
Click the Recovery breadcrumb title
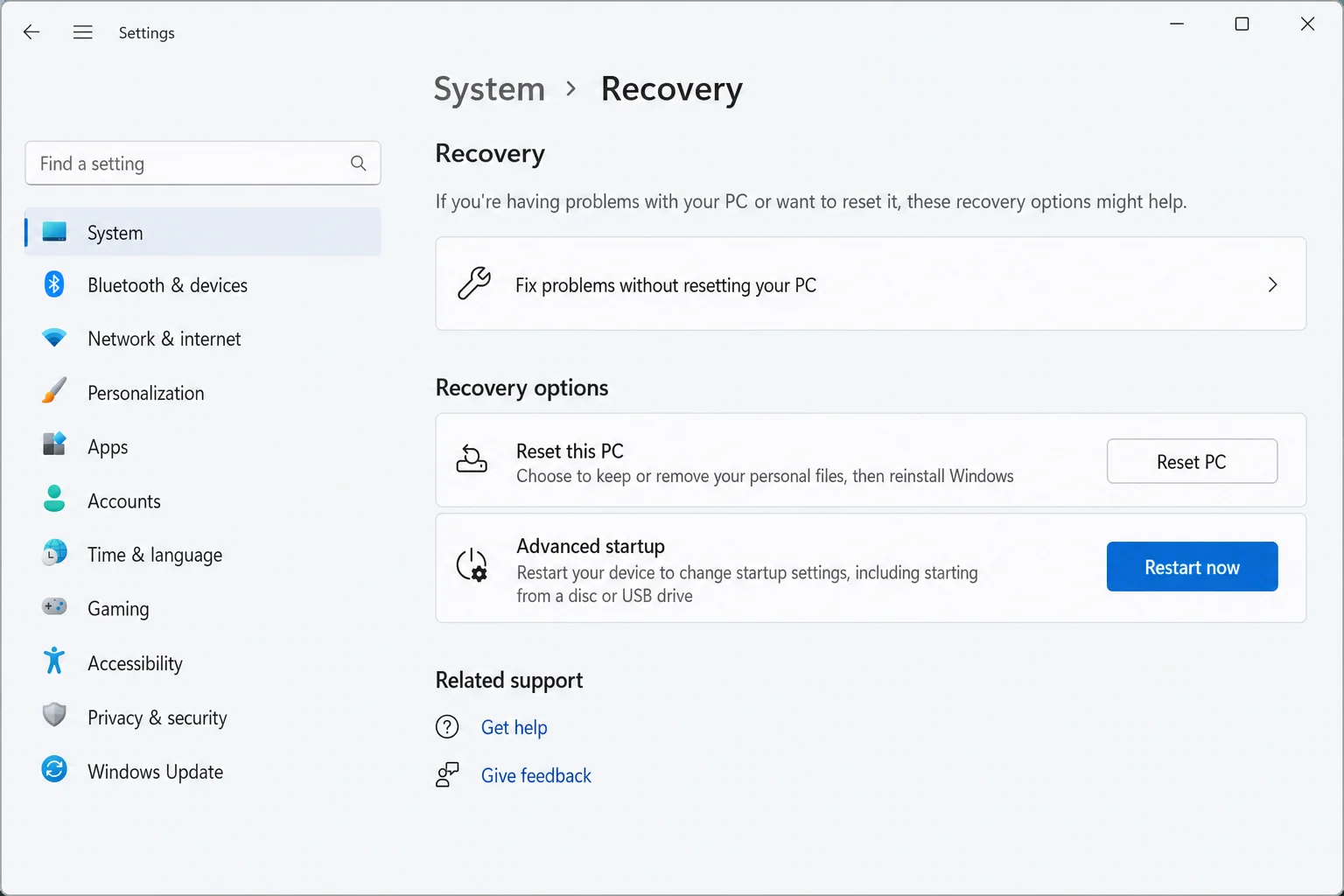[x=672, y=89]
